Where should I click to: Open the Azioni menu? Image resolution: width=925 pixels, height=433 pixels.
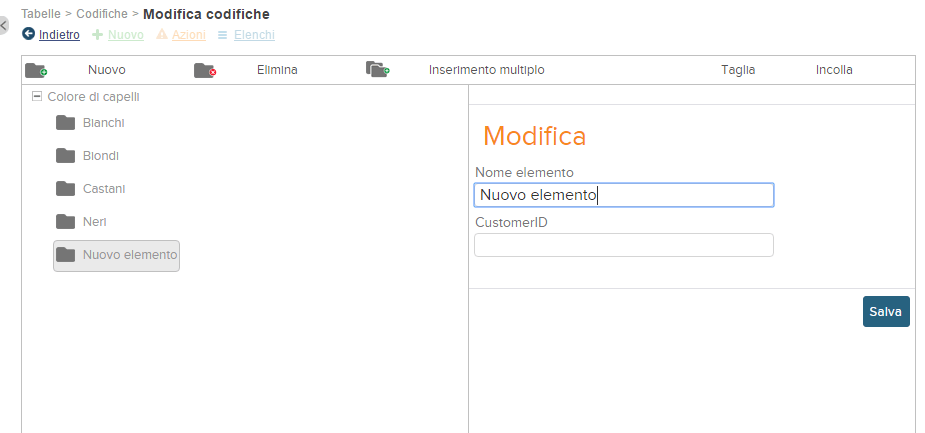click(x=188, y=35)
